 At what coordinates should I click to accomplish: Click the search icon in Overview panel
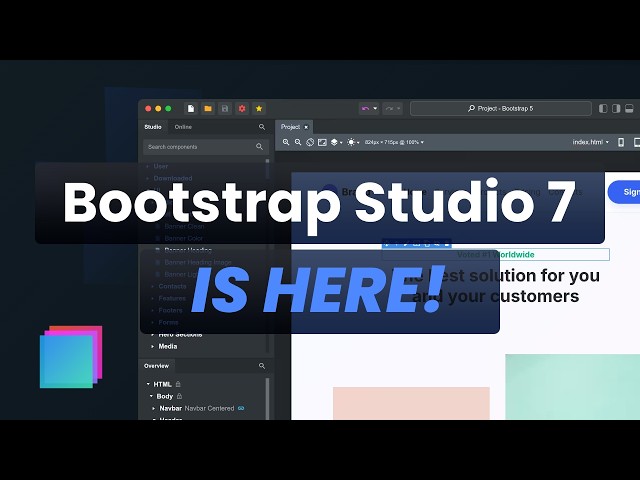click(x=262, y=366)
